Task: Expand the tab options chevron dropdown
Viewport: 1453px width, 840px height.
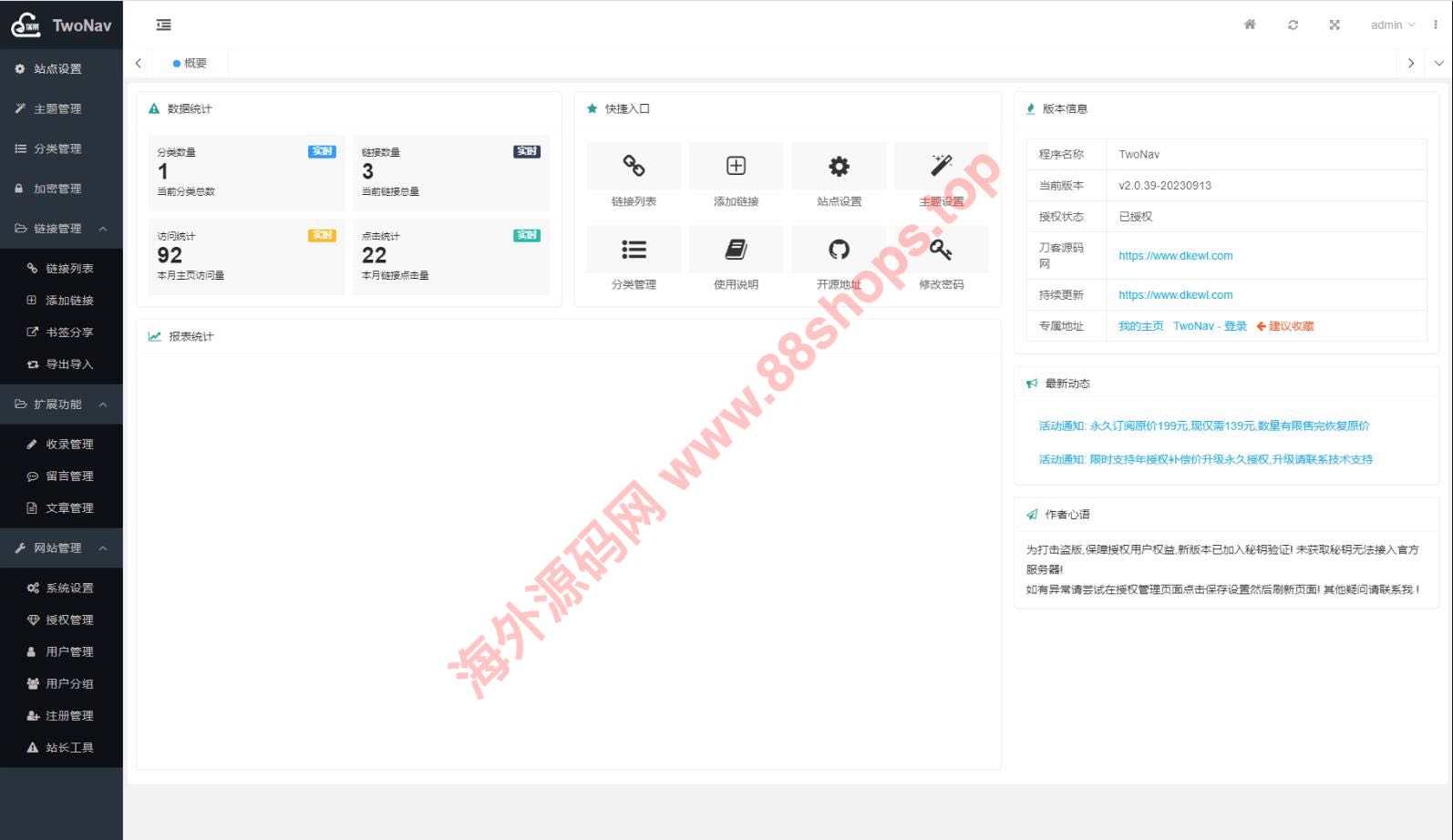Action: pyautogui.click(x=1438, y=63)
